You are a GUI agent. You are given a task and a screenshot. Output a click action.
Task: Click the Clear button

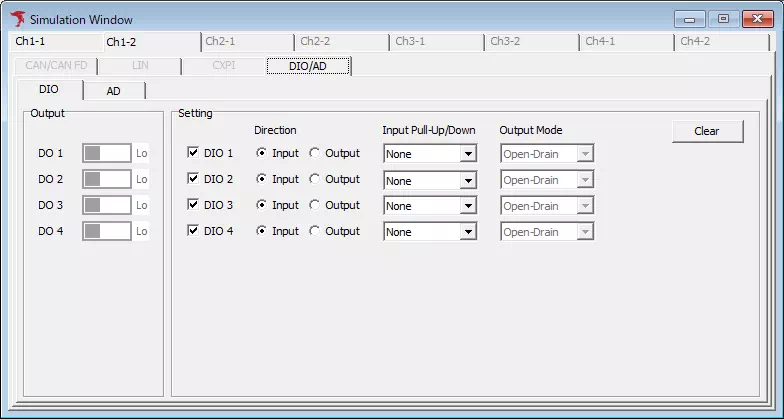706,131
